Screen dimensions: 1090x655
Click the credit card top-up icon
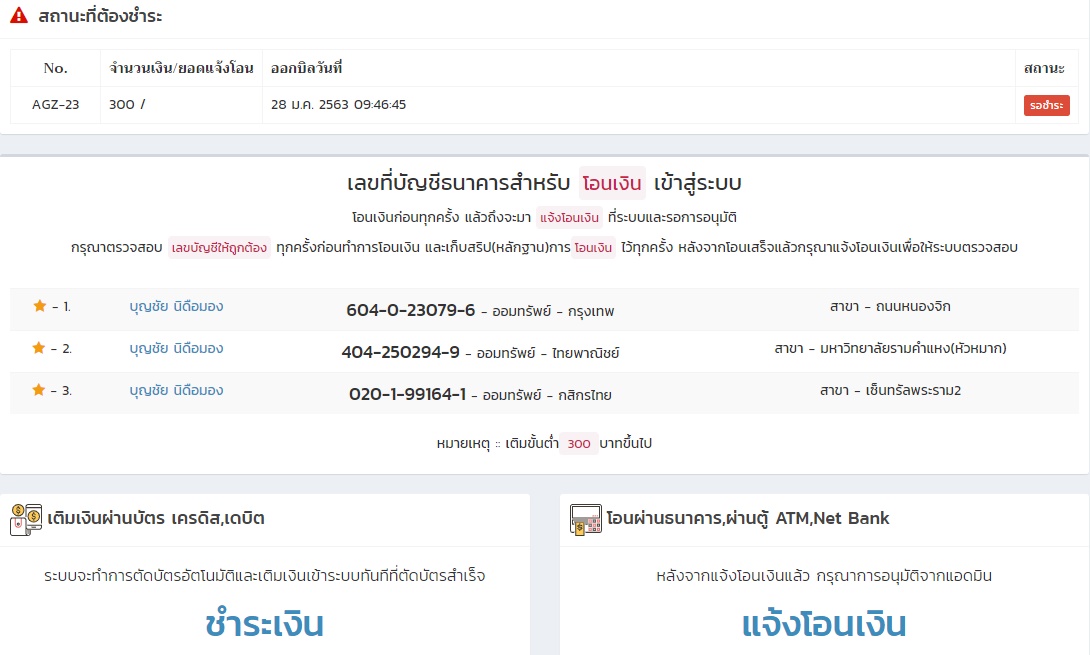25,519
